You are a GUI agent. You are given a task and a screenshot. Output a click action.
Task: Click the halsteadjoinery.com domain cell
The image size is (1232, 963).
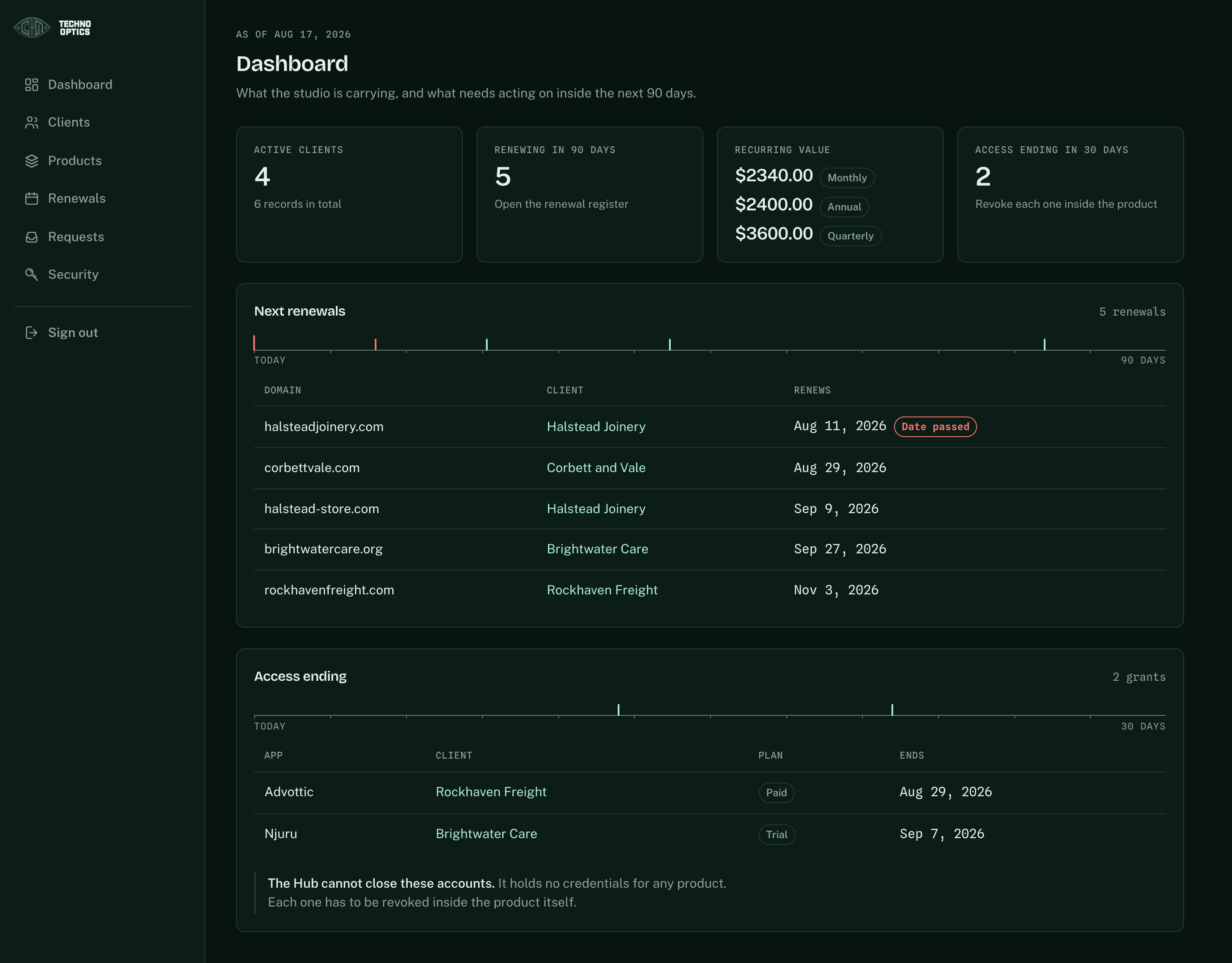point(324,427)
